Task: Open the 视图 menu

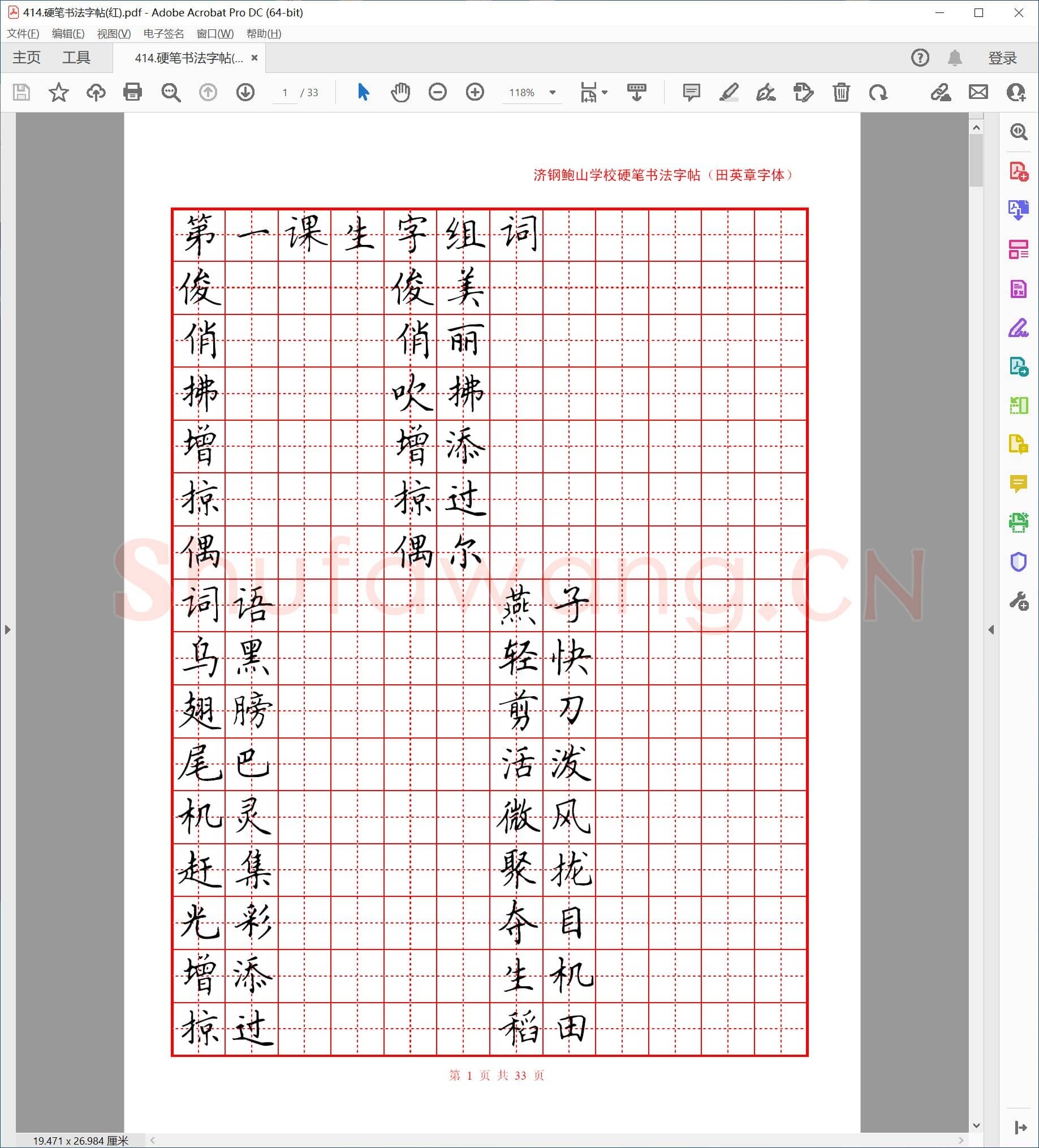Action: click(x=113, y=34)
